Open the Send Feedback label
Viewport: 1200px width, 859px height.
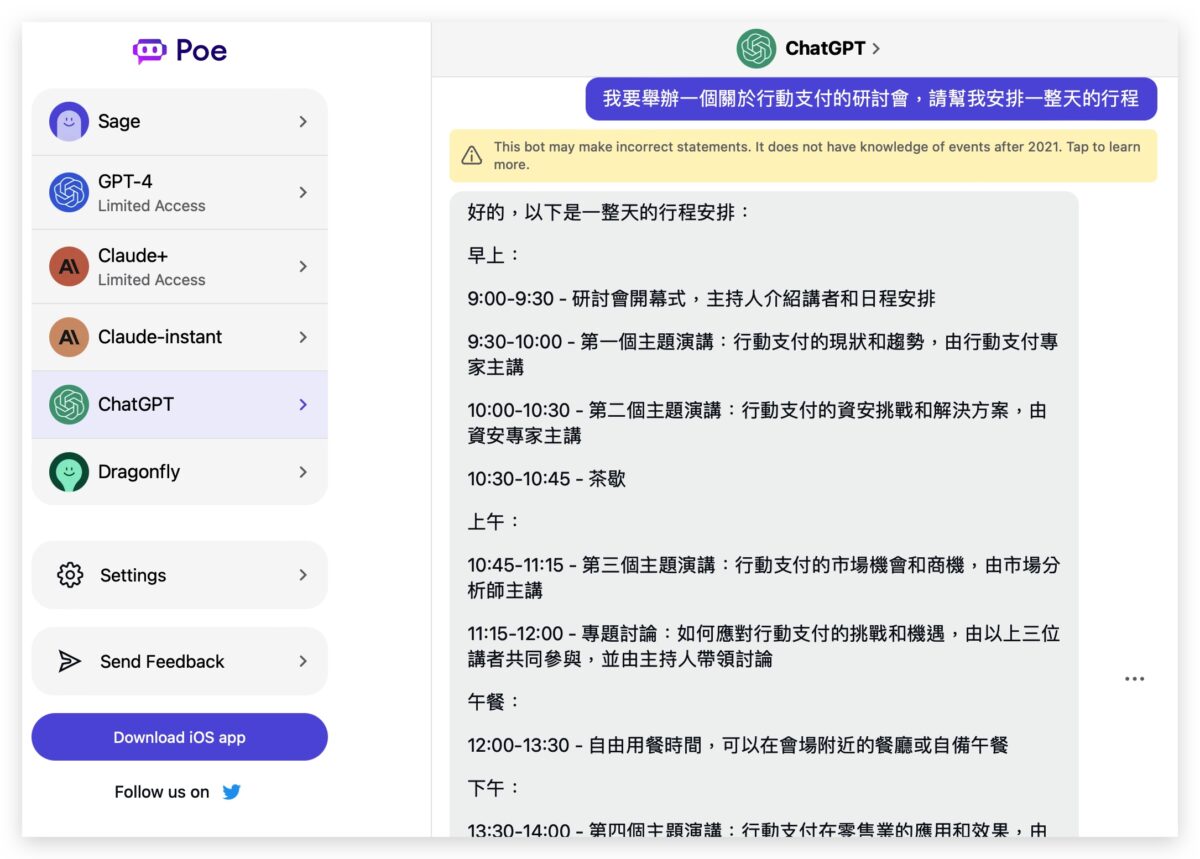pyautogui.click(x=162, y=662)
